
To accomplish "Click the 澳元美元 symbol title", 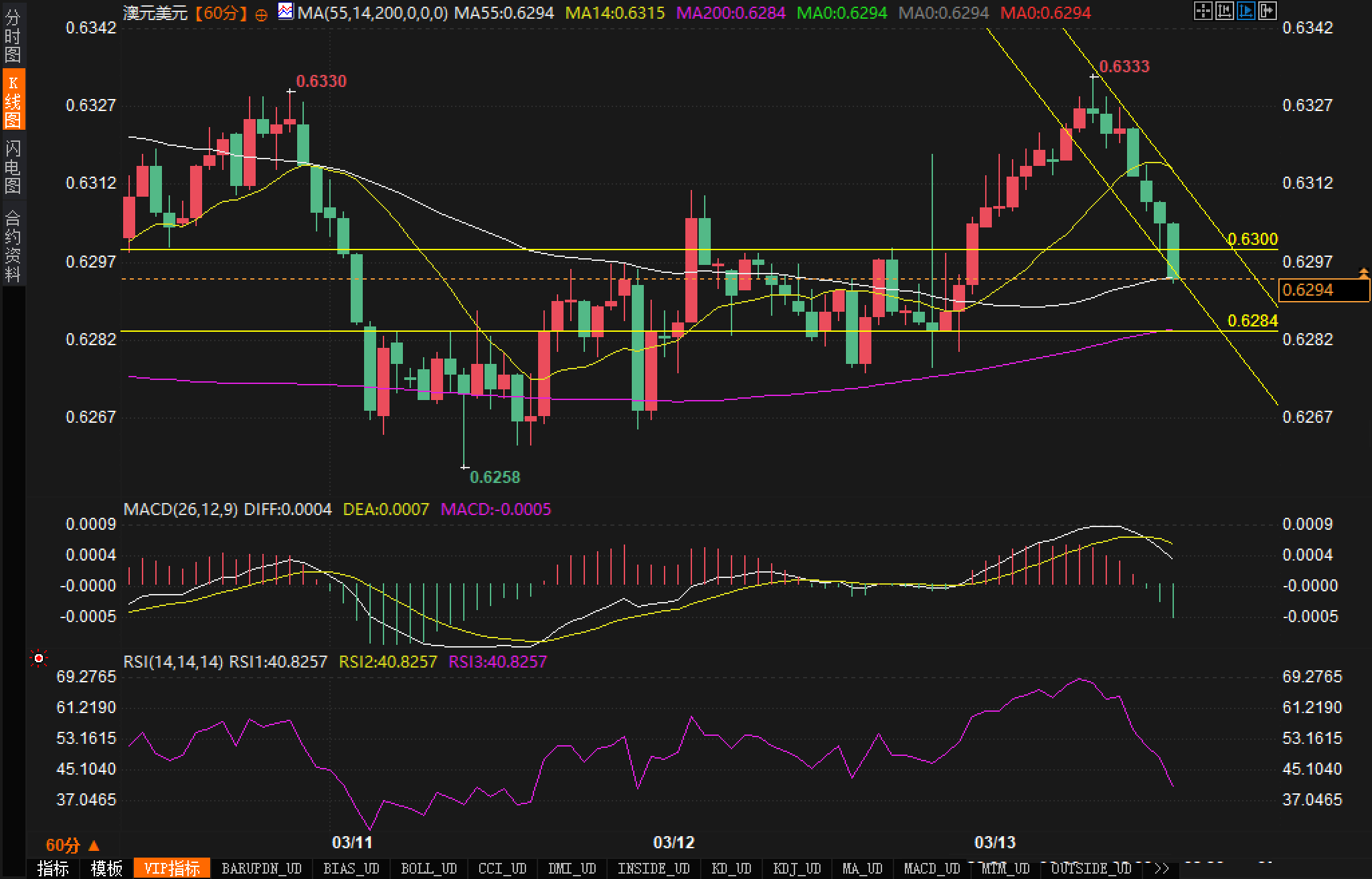I will [155, 13].
